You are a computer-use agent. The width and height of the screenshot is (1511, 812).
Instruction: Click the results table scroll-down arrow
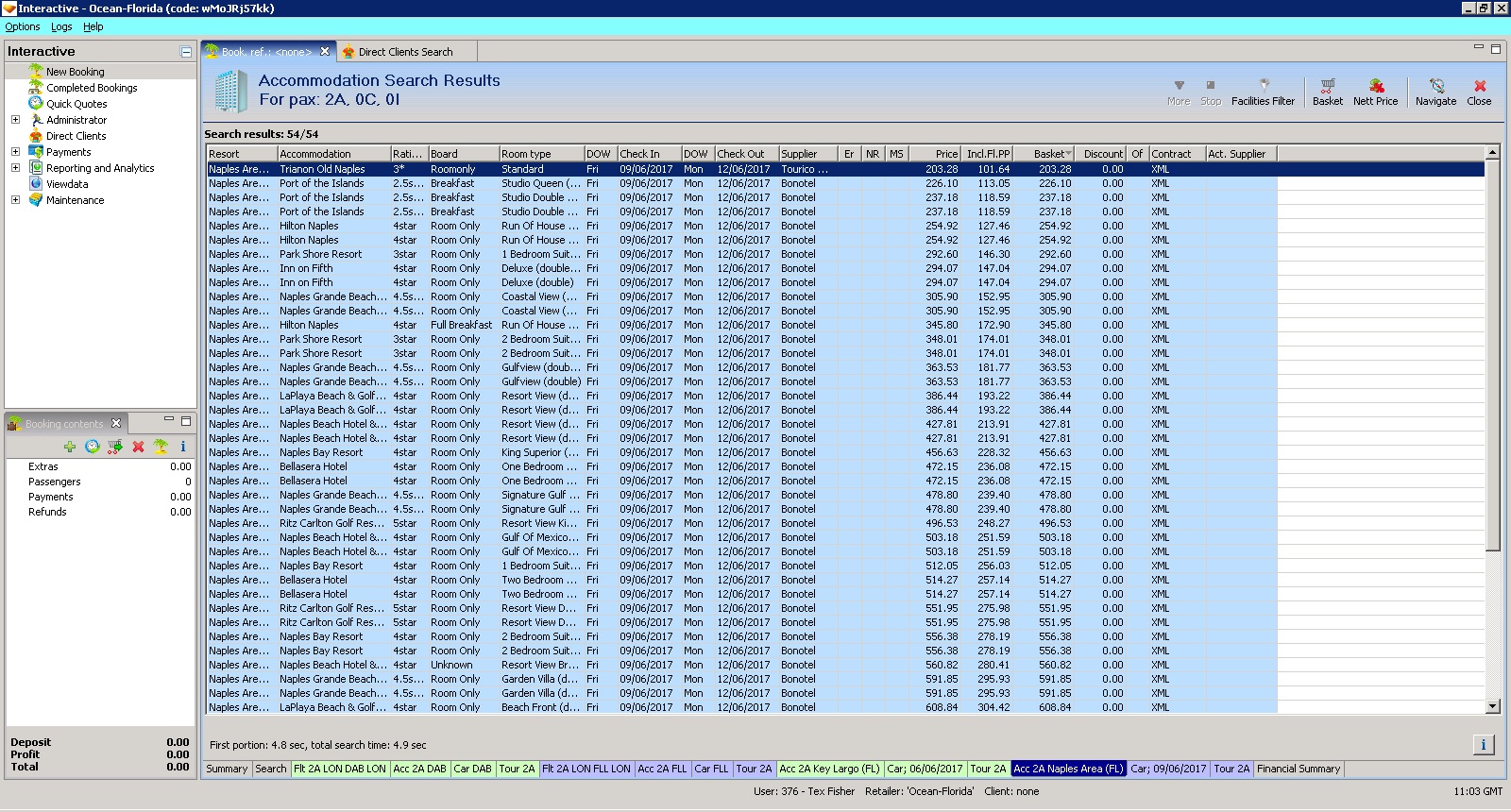point(1492,706)
